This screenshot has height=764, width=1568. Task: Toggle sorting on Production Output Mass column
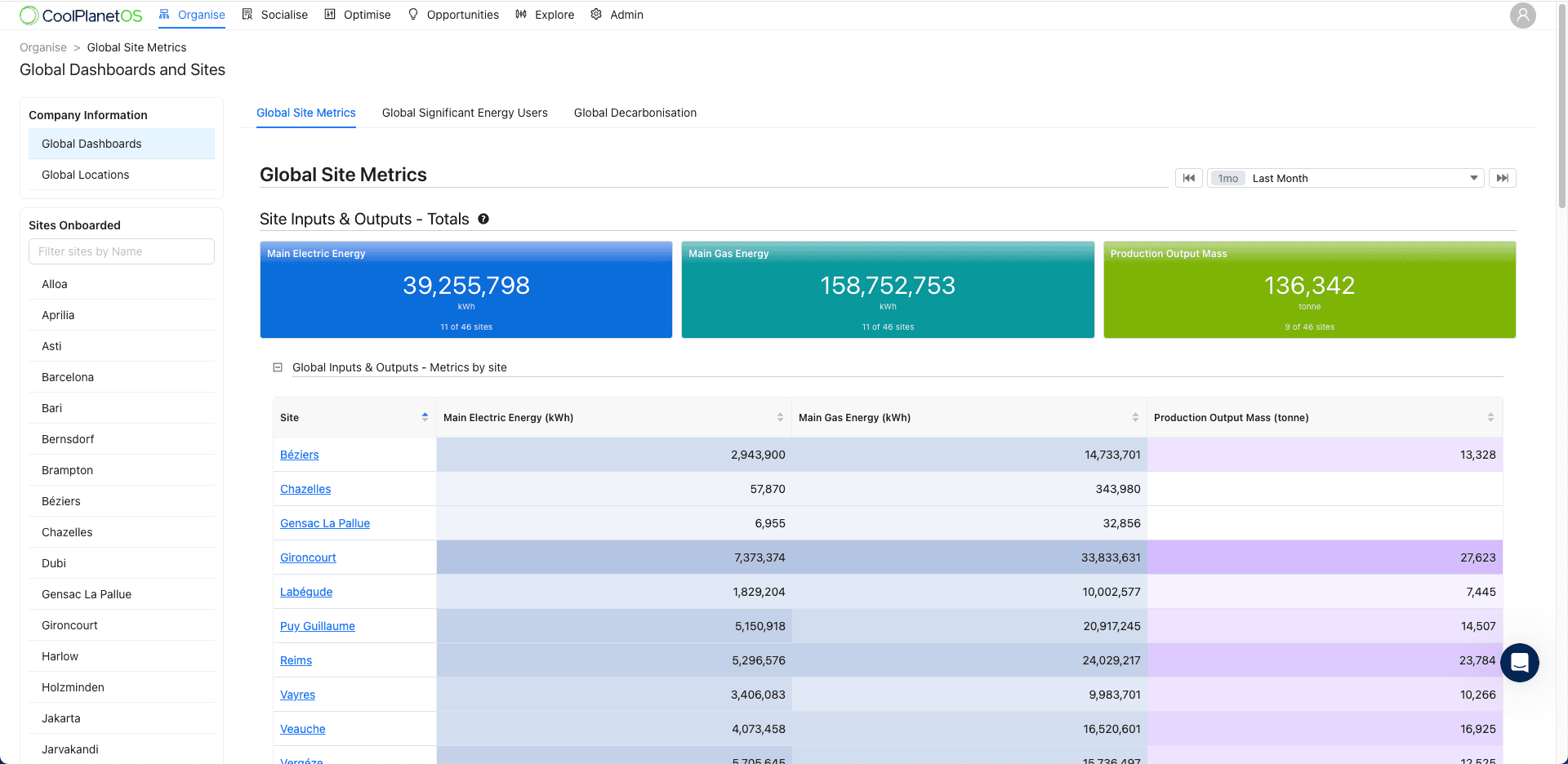pyautogui.click(x=1492, y=416)
